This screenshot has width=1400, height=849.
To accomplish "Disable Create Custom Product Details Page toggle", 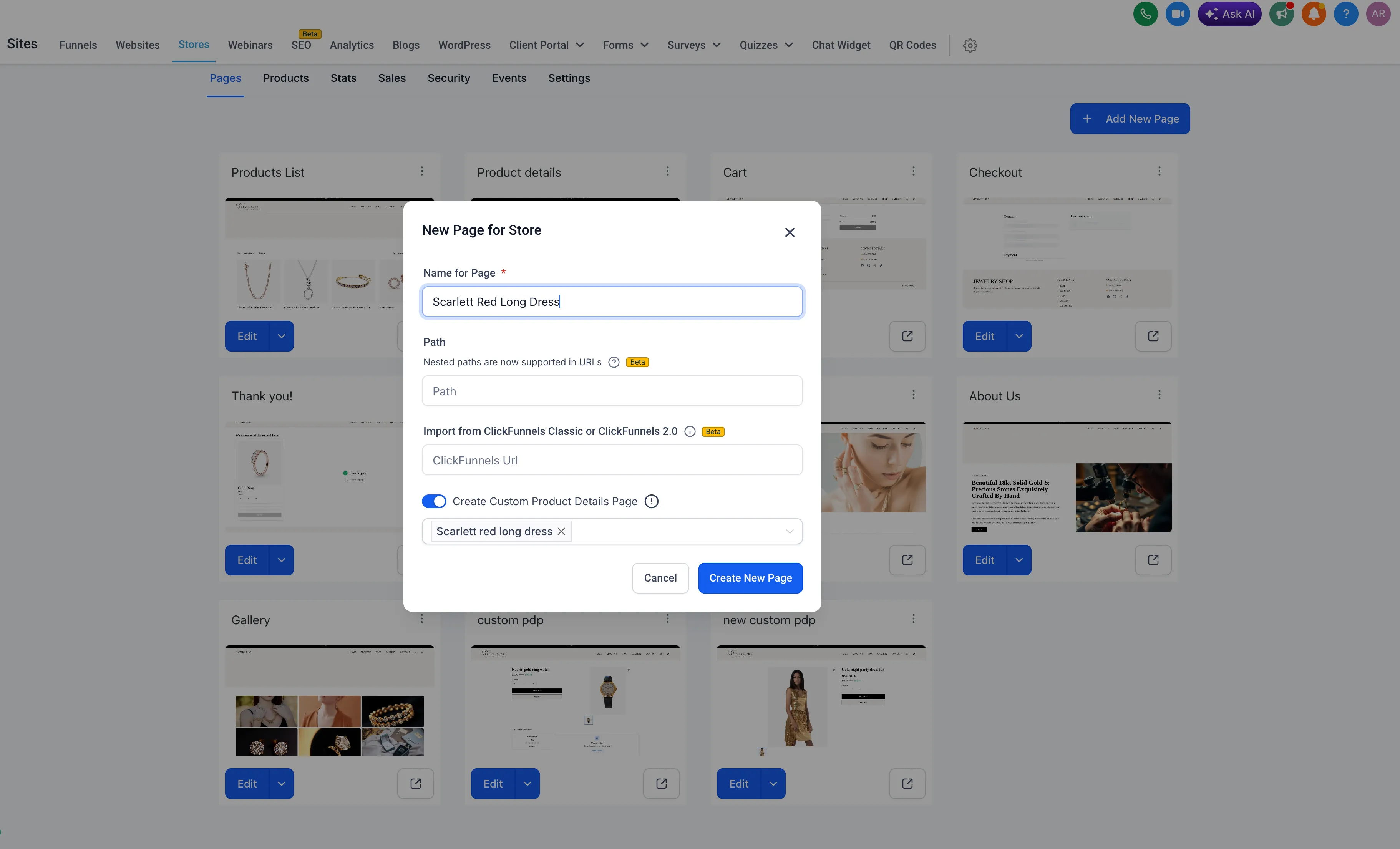I will (x=434, y=501).
